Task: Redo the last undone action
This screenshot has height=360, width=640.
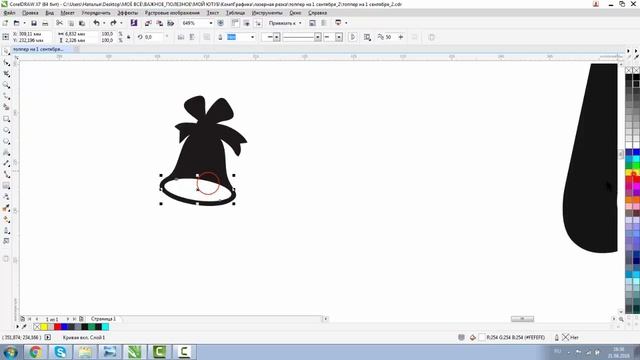Action: 113,23
